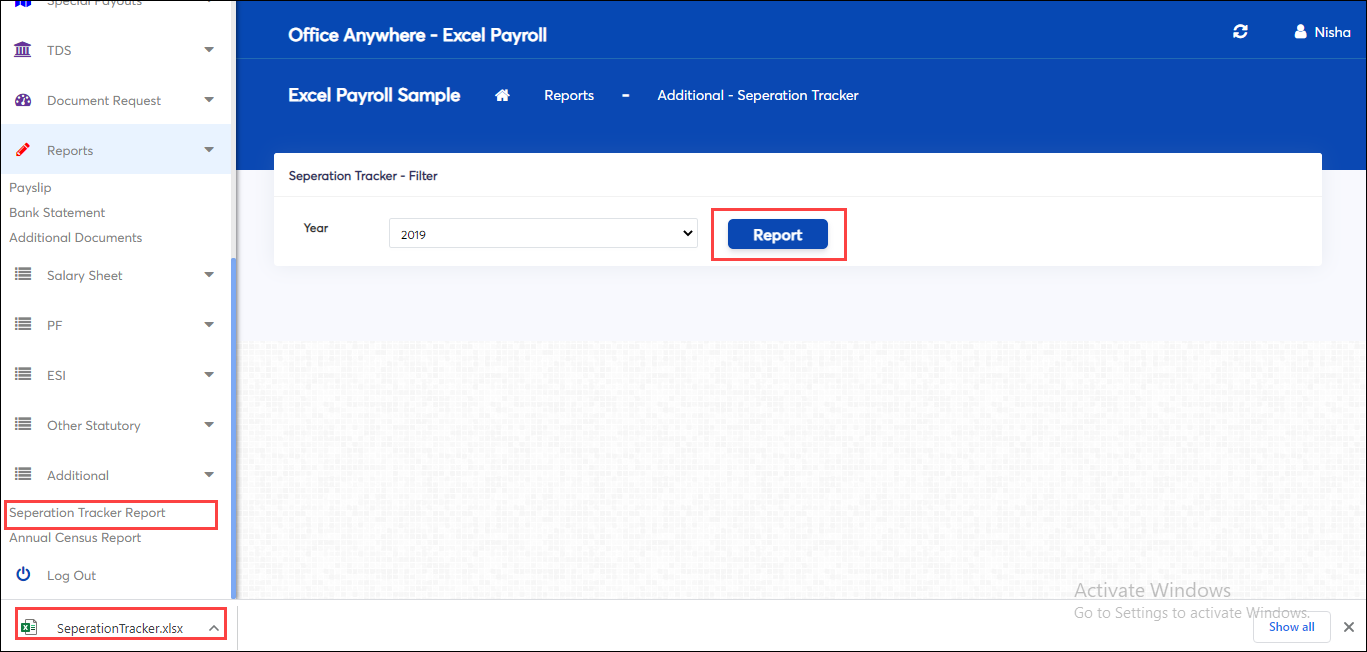The height and width of the screenshot is (652, 1367).
Task: Go to home via the breadcrumb house icon
Action: pyautogui.click(x=503, y=95)
